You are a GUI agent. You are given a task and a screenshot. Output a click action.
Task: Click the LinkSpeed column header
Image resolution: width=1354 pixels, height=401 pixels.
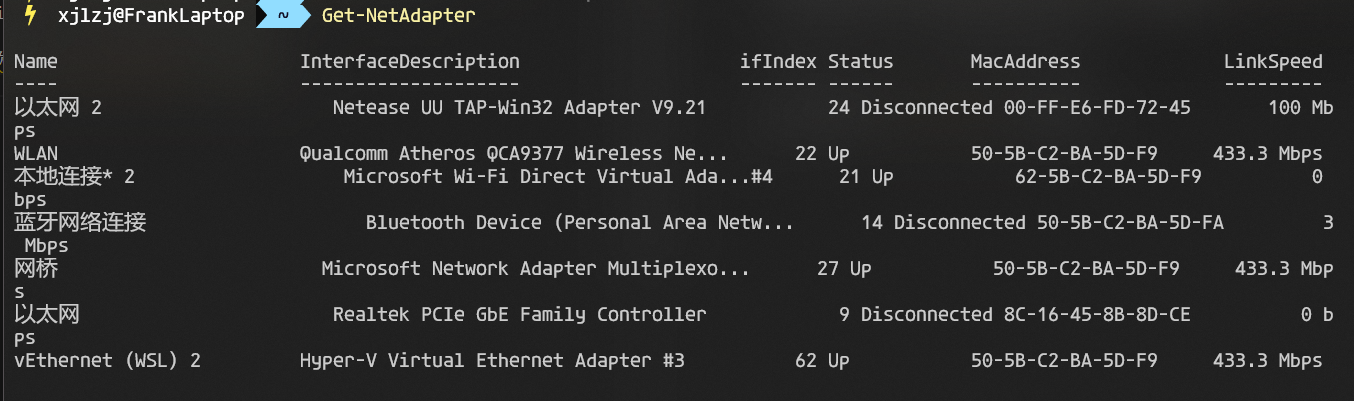pos(1272,62)
